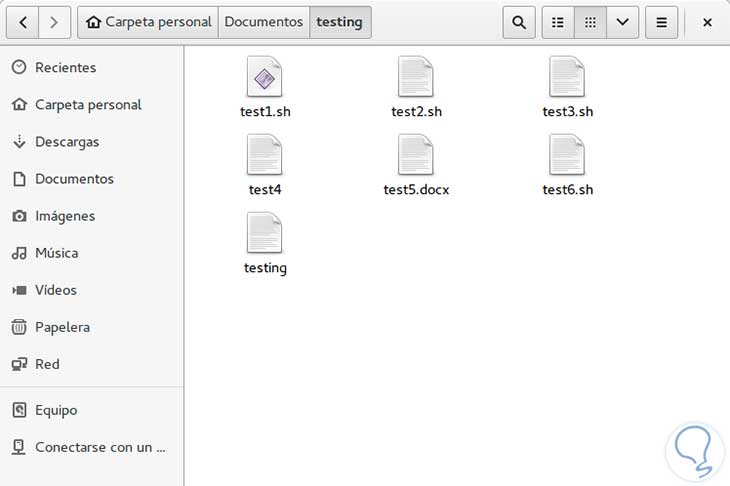
Task: Select the test6.sh file icon
Action: (567, 155)
